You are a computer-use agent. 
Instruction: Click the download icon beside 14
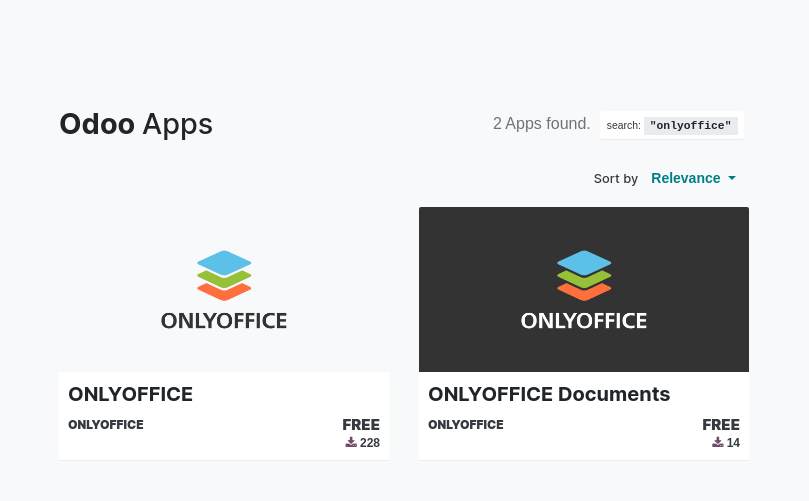pyautogui.click(x=718, y=442)
